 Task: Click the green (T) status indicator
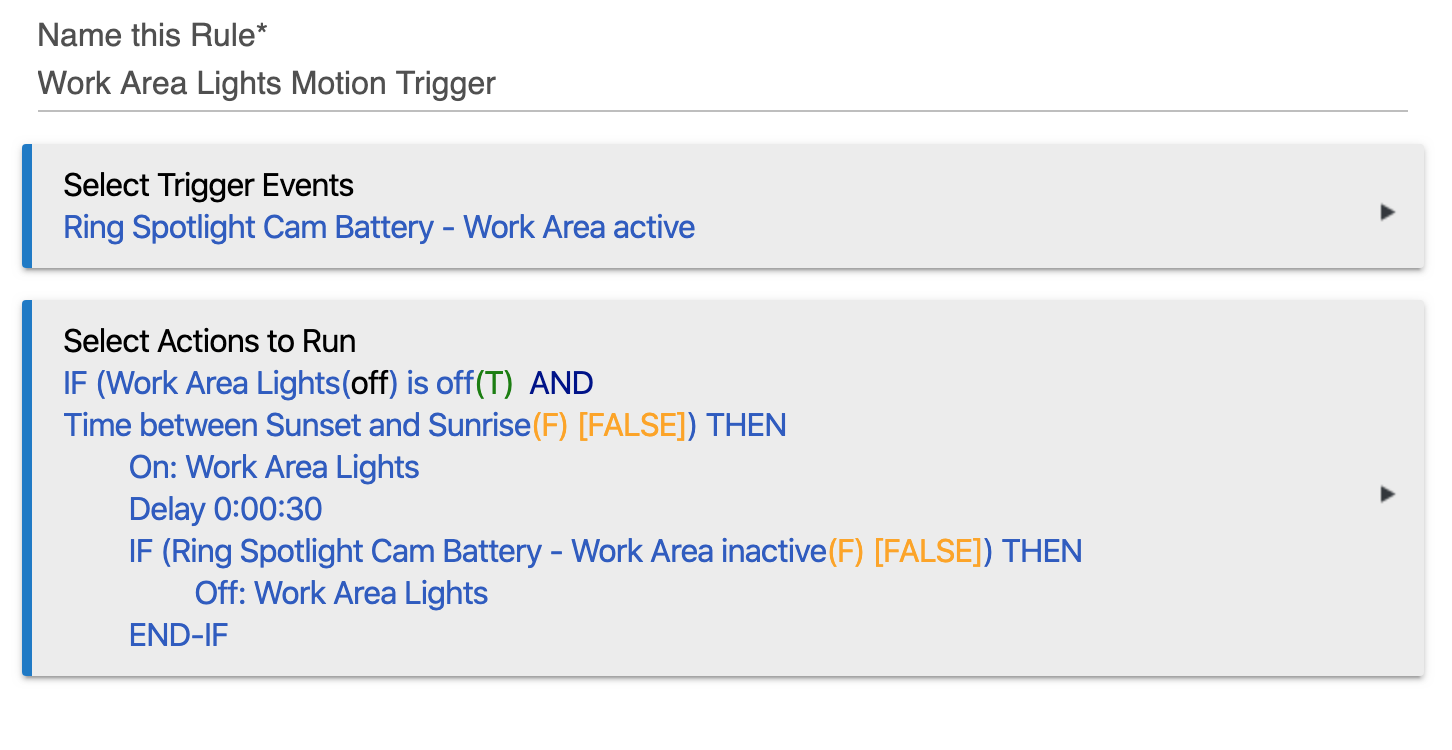pyautogui.click(x=494, y=383)
